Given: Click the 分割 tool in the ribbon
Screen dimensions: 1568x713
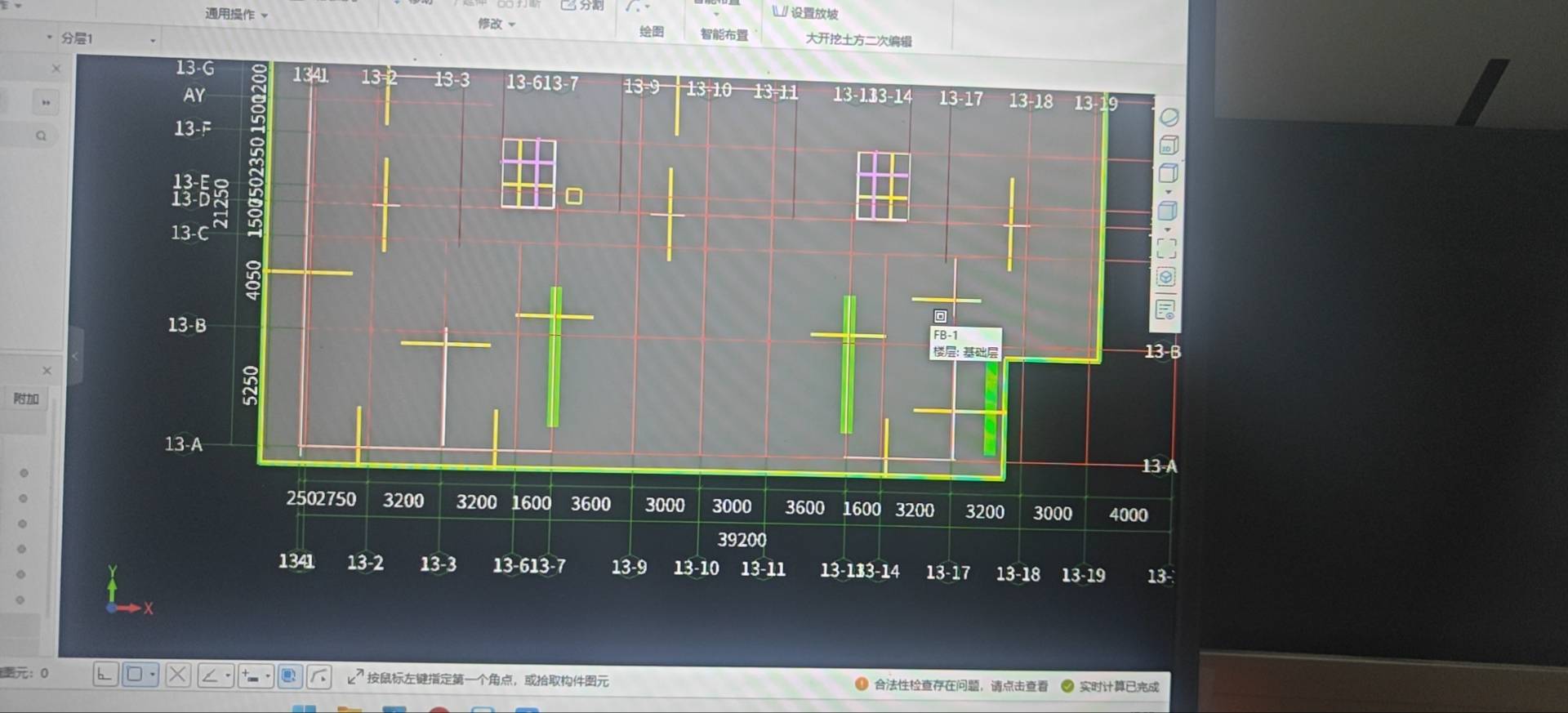Looking at the screenshot, I should (582, 5).
